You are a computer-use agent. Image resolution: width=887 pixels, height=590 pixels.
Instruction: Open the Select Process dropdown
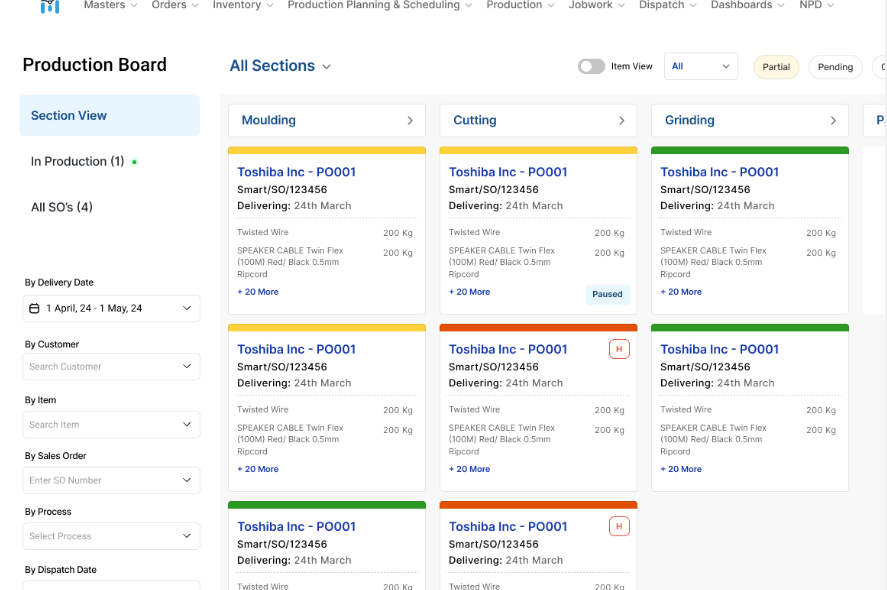110,536
